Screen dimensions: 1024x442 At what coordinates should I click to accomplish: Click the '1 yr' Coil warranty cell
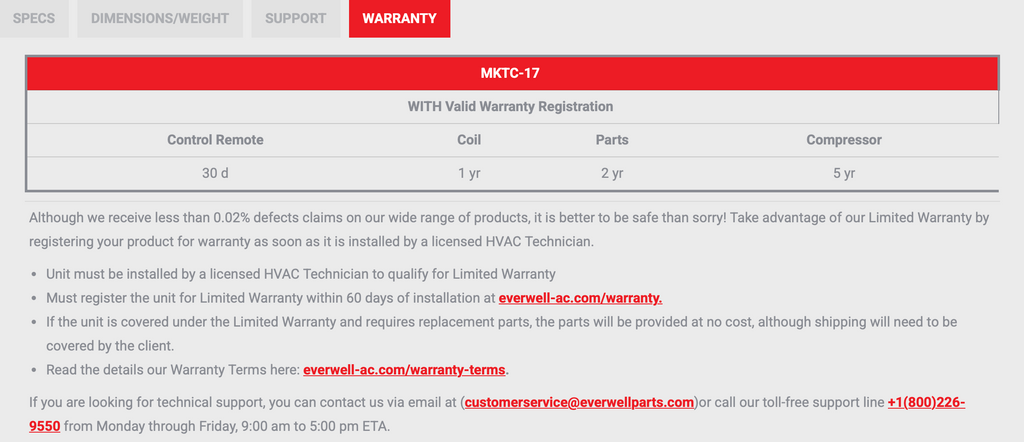pyautogui.click(x=469, y=173)
